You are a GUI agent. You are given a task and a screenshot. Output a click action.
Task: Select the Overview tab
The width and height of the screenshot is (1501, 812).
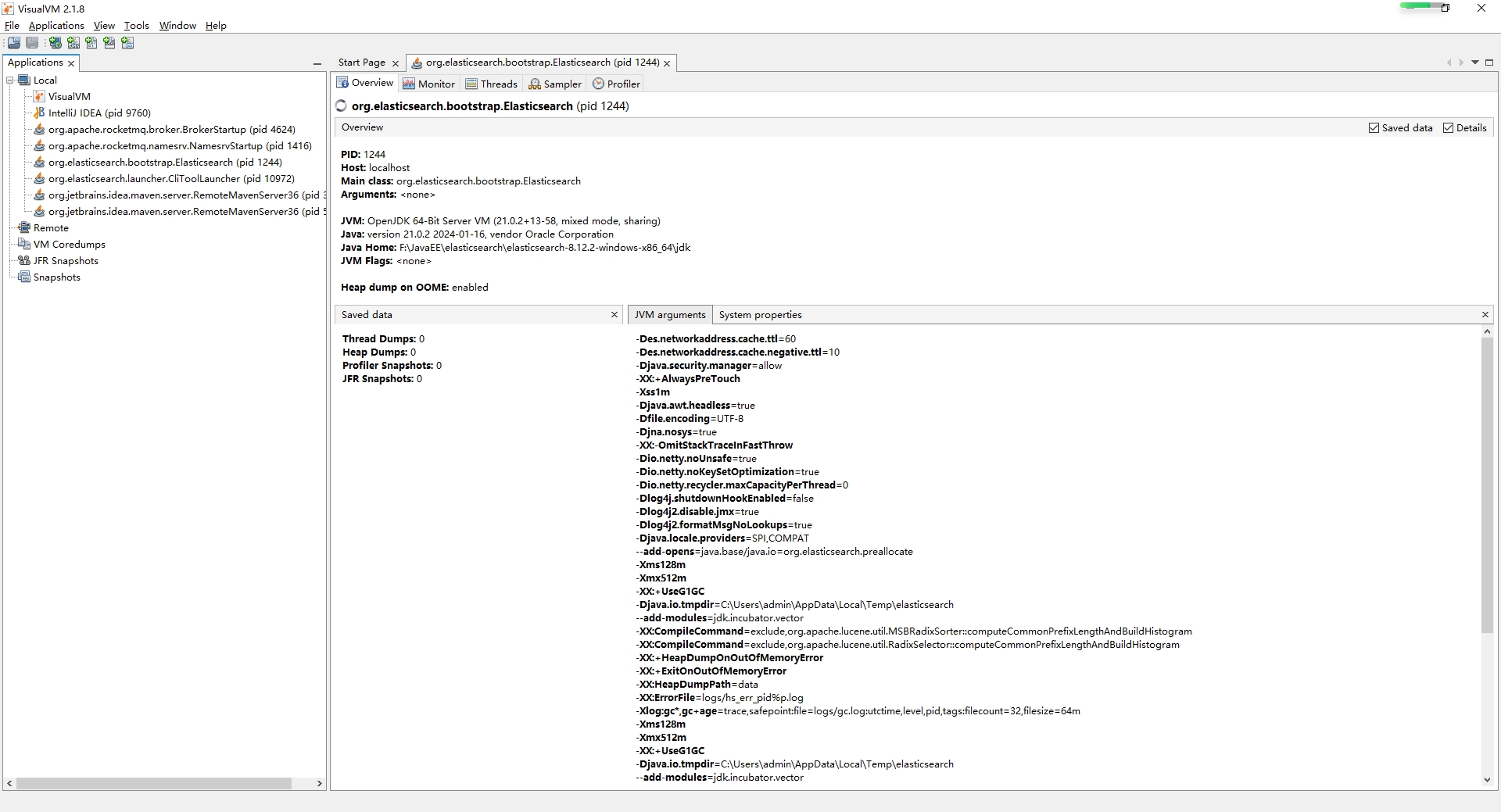(365, 83)
